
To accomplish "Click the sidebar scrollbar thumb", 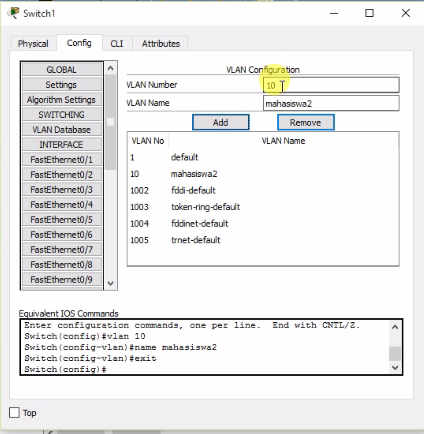I will pos(111,122).
